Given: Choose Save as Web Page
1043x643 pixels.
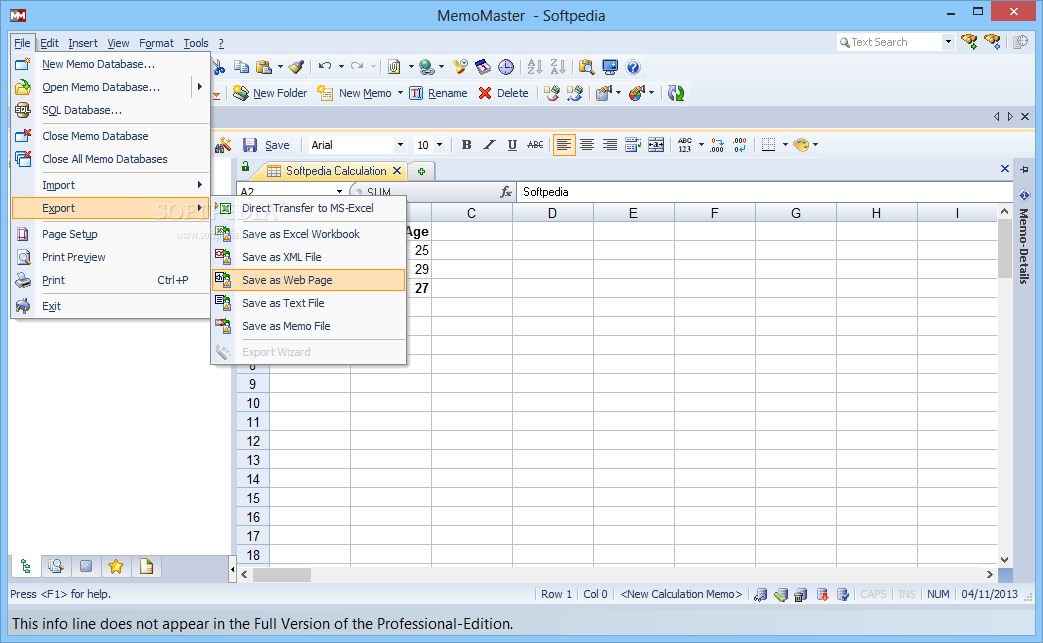Looking at the screenshot, I should click(308, 280).
